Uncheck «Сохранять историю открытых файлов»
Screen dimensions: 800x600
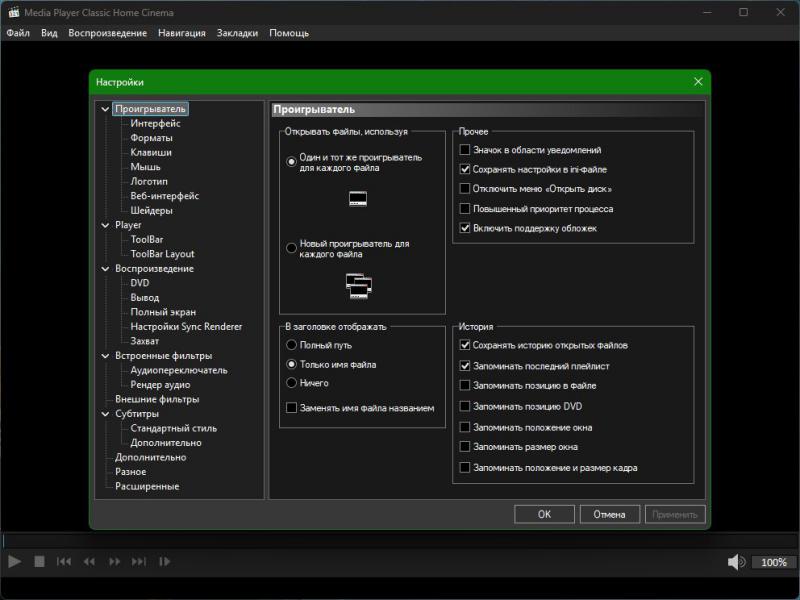[464, 345]
